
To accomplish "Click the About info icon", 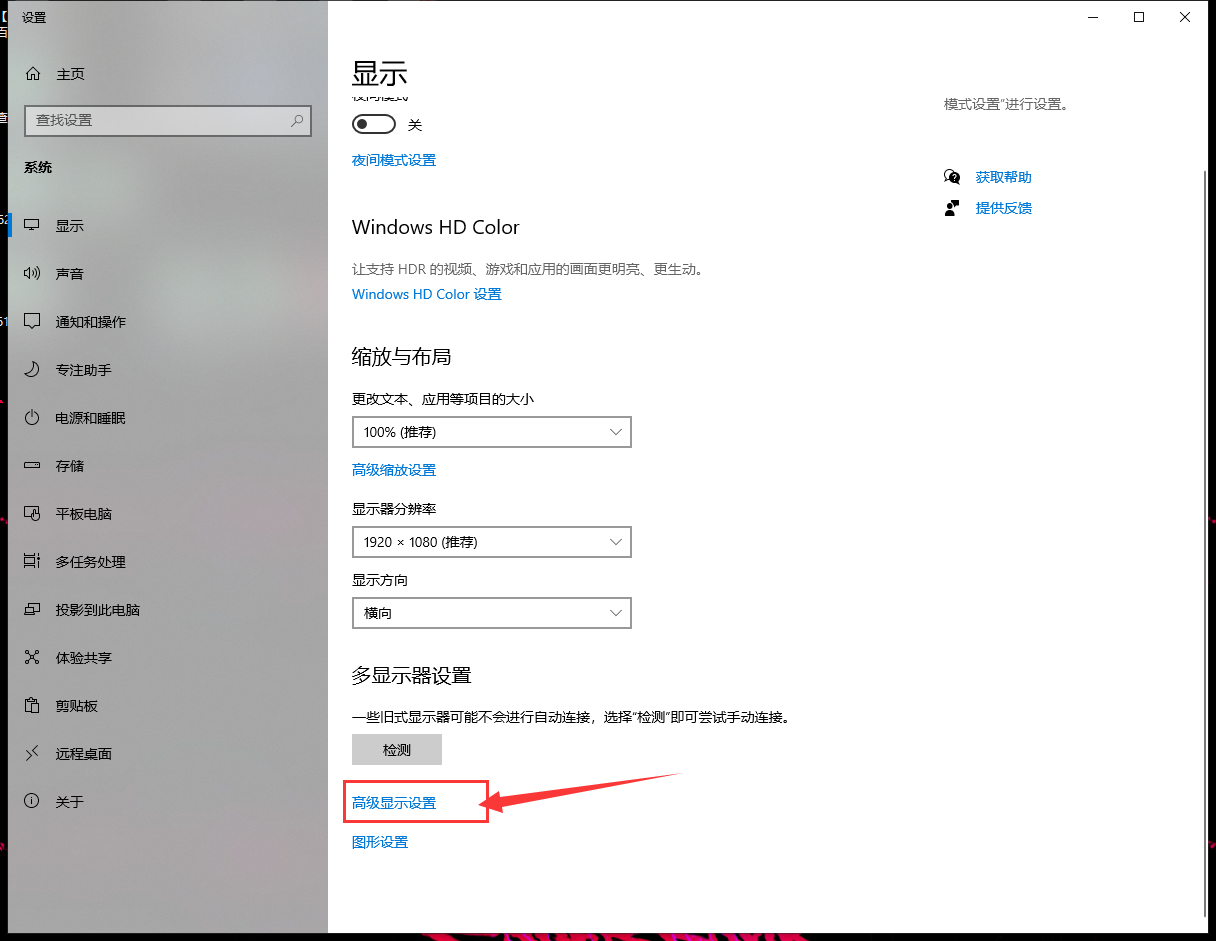I will (x=33, y=802).
